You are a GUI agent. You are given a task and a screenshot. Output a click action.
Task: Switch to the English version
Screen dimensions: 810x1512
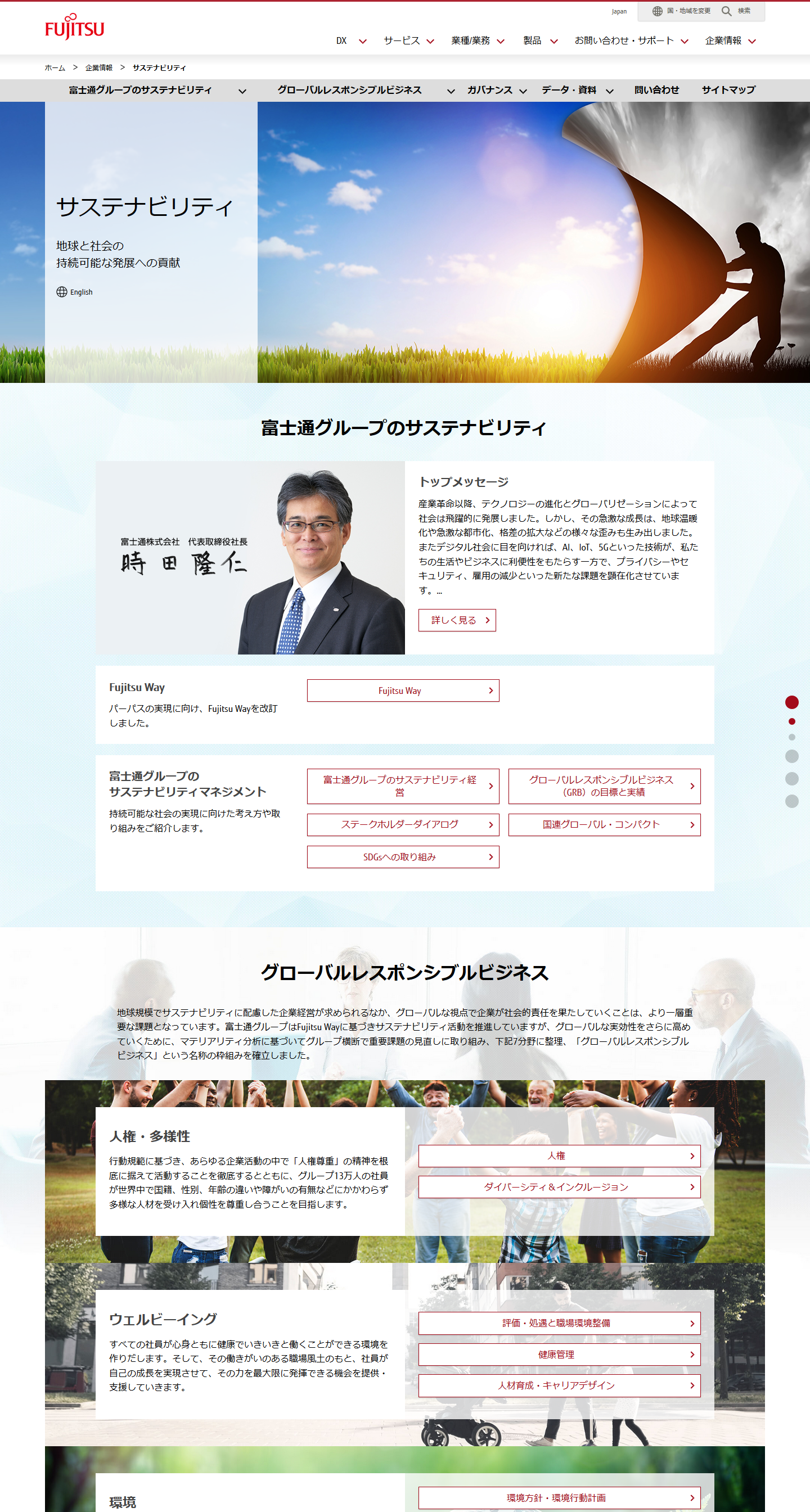(81, 292)
